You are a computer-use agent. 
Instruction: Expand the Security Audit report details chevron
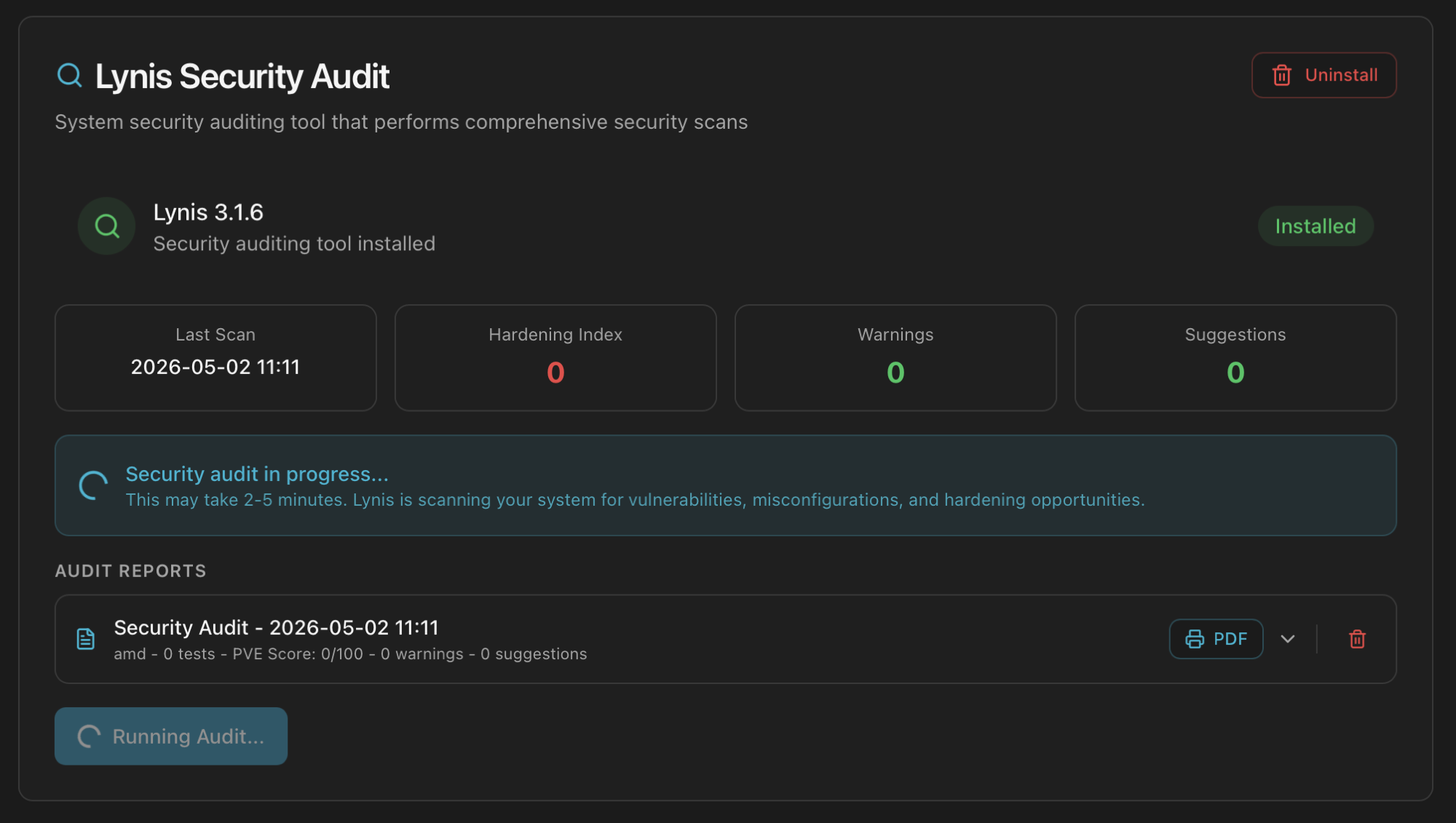1288,639
